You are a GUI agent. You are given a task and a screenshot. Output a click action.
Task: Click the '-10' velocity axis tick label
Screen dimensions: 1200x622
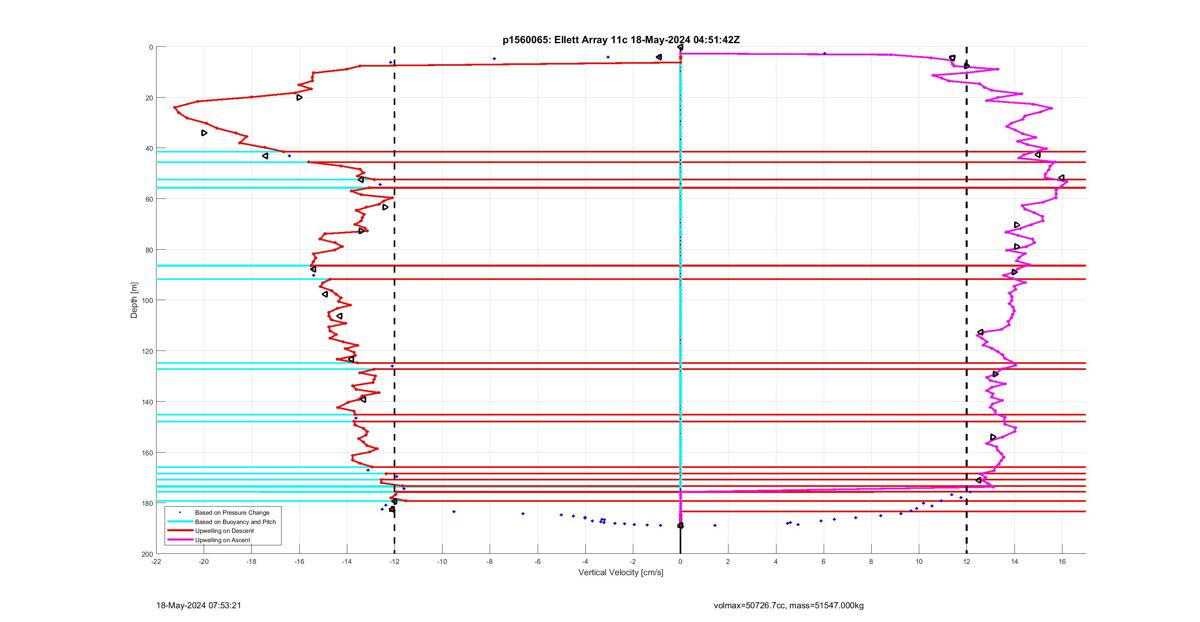click(x=442, y=561)
